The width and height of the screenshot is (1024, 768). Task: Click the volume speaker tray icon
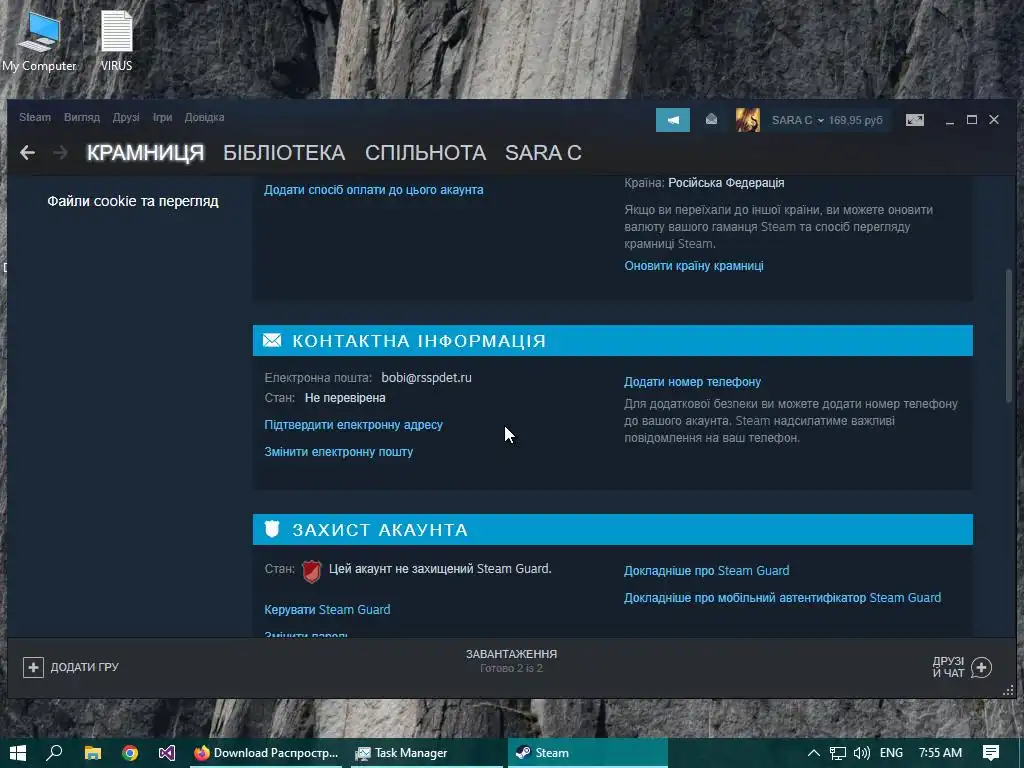coord(861,753)
